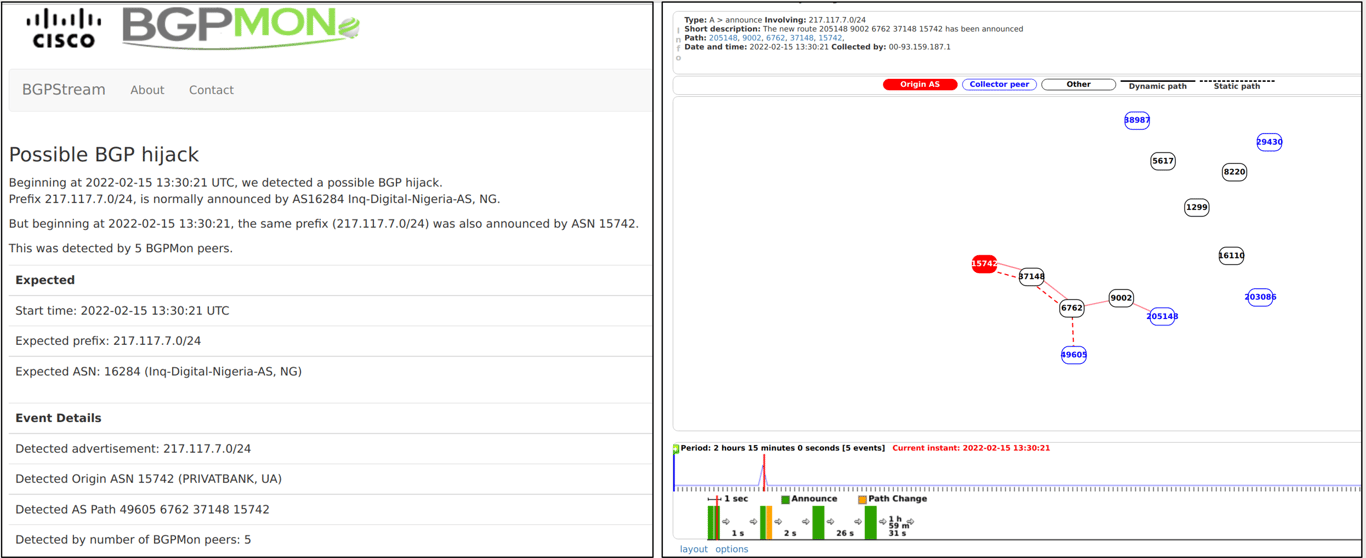This screenshot has width=1366, height=558.
Task: Select AS node 9002 in graph
Action: (1121, 298)
